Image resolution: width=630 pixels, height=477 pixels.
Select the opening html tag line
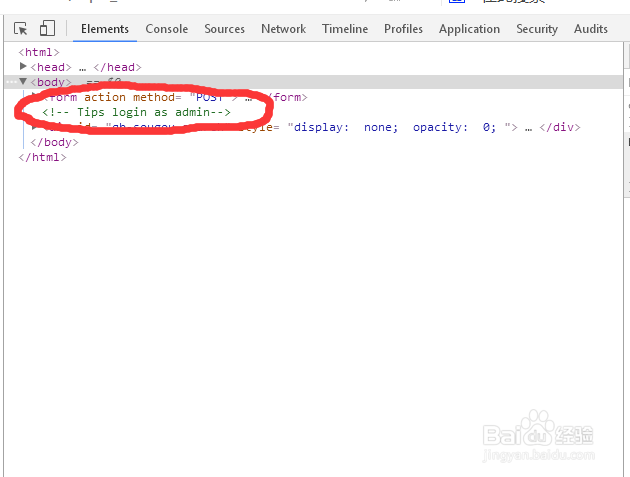[39, 52]
